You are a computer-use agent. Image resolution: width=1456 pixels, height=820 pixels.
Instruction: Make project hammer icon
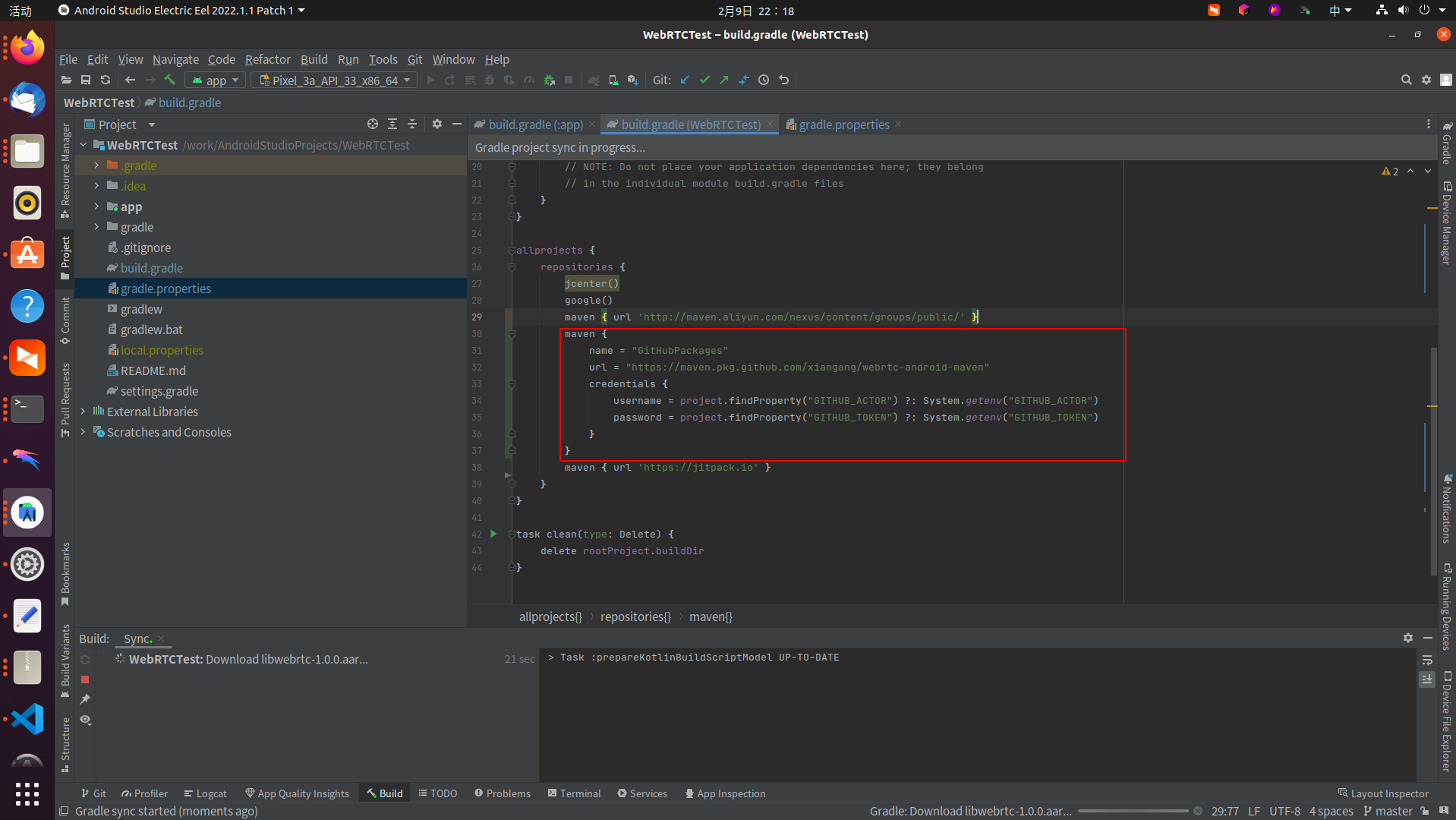tap(170, 80)
